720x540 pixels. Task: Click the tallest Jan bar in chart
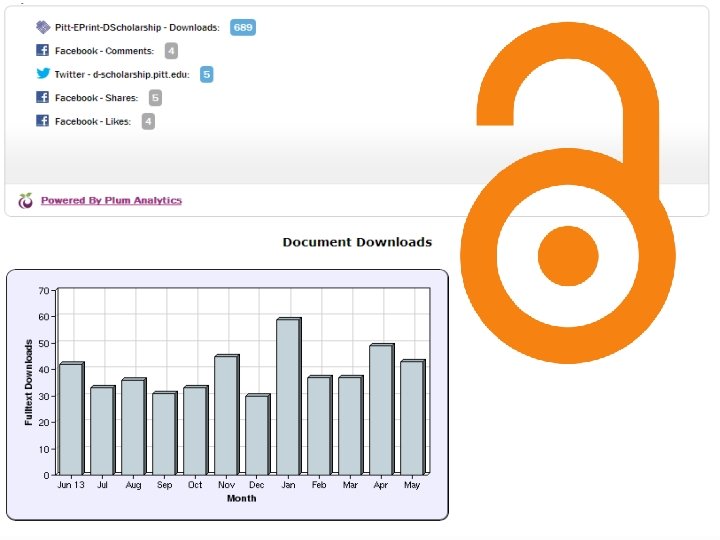tap(289, 396)
